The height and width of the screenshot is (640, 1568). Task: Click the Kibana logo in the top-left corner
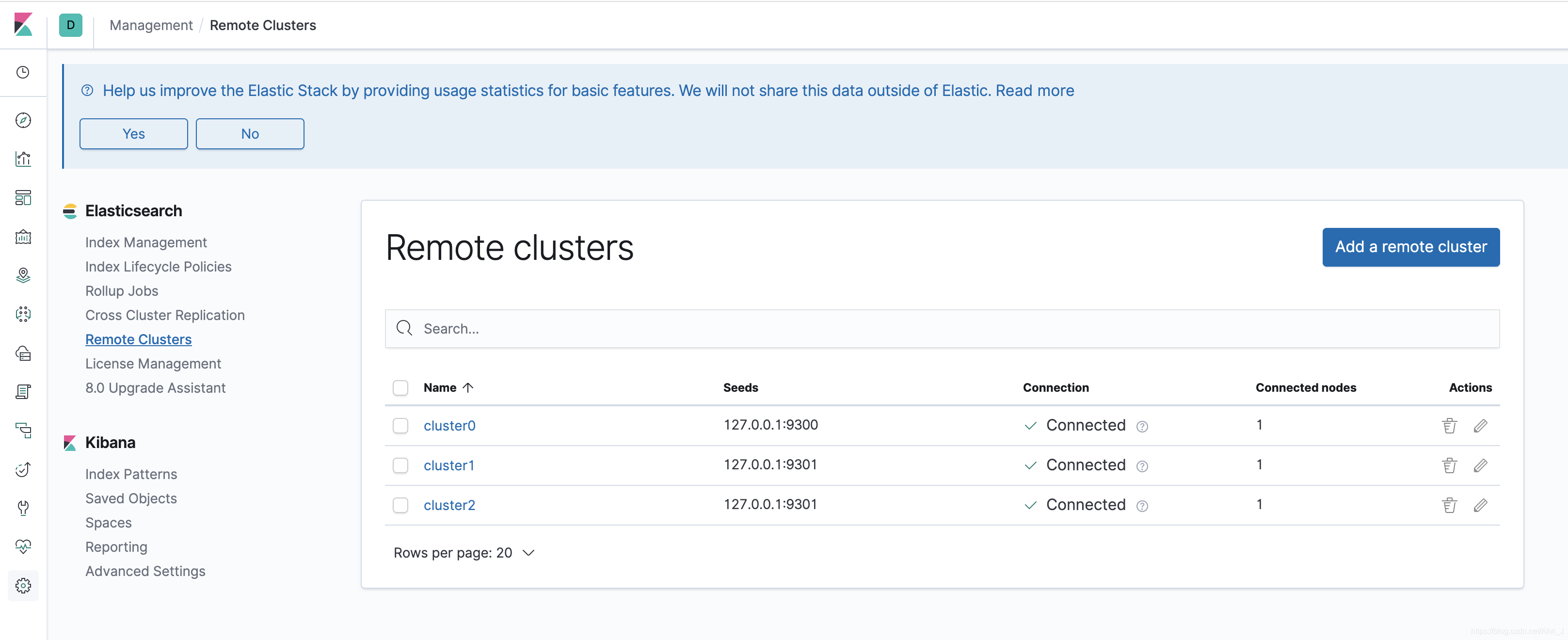click(23, 25)
